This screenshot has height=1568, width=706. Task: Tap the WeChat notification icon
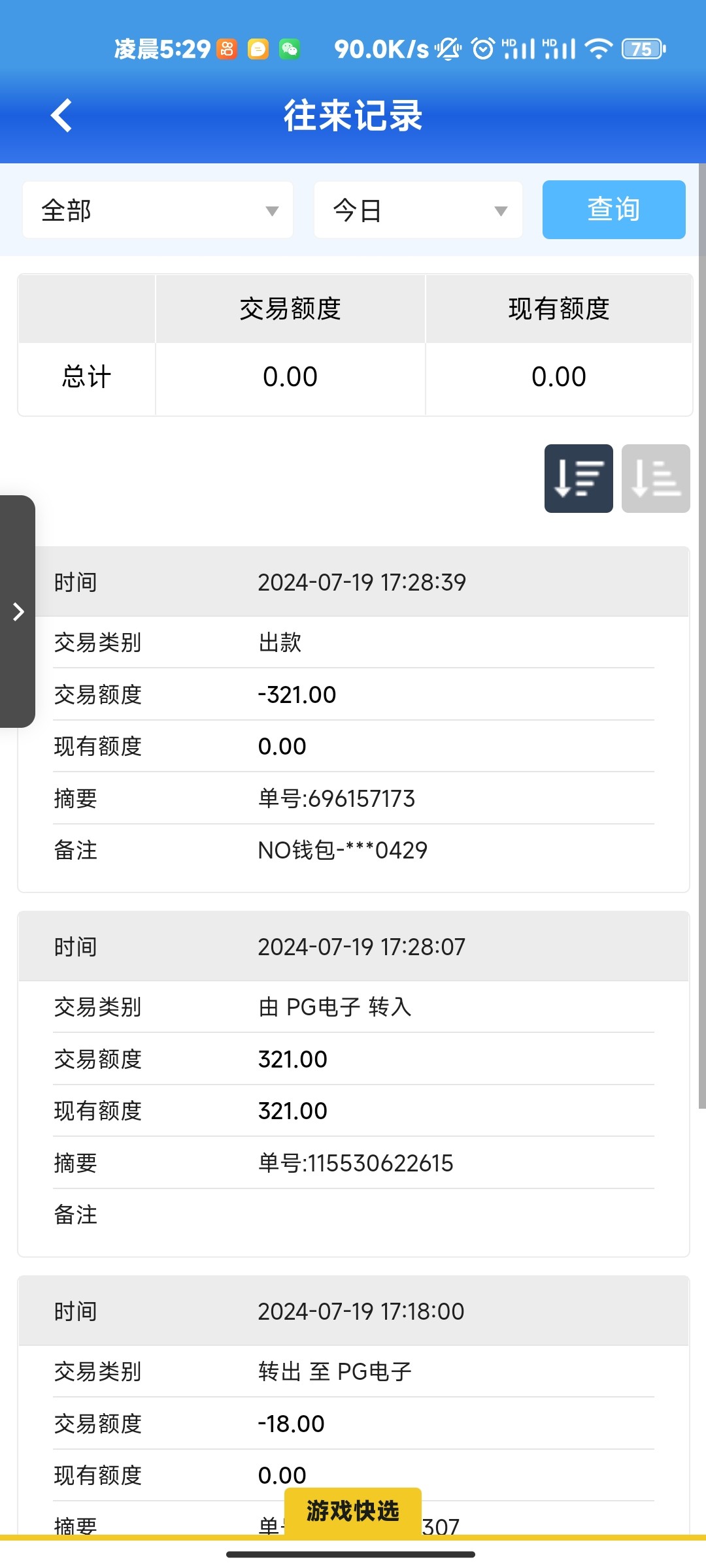[x=290, y=49]
